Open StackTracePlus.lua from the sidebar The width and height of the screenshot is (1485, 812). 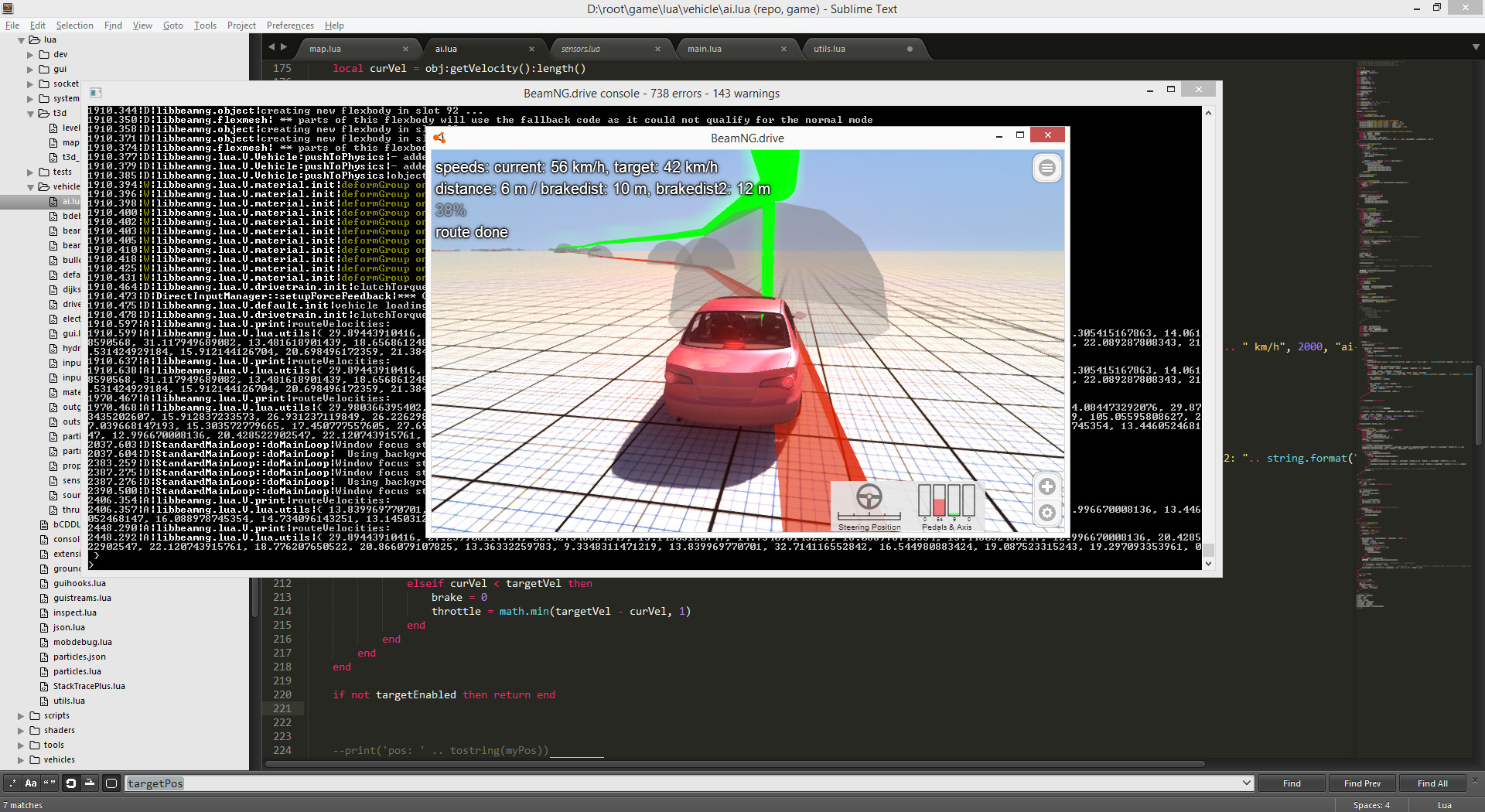pos(89,687)
